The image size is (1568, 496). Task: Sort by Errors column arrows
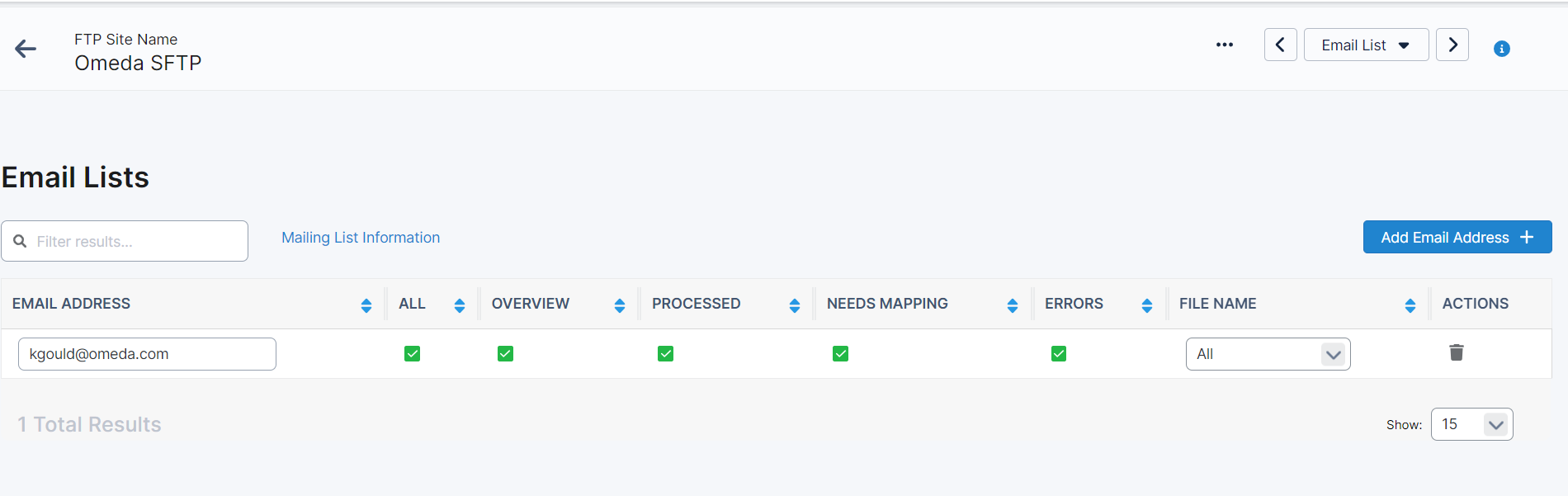[x=1146, y=305]
